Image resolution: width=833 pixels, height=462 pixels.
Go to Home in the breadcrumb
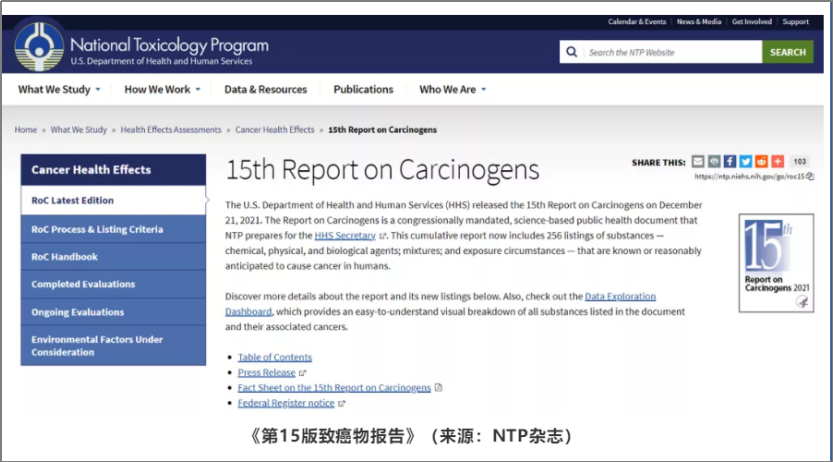click(26, 130)
